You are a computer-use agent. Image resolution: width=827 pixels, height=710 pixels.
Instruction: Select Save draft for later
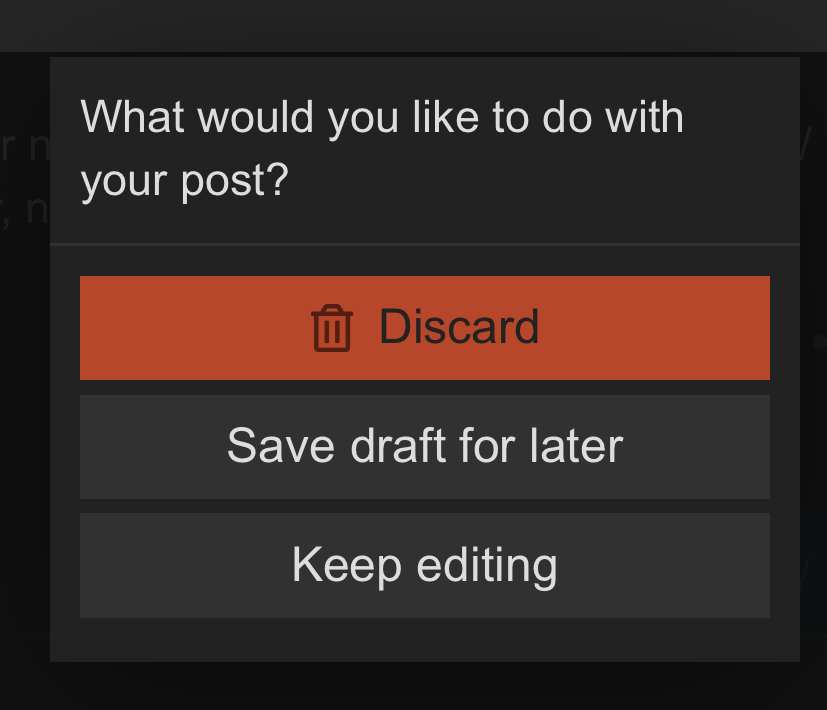[424, 446]
